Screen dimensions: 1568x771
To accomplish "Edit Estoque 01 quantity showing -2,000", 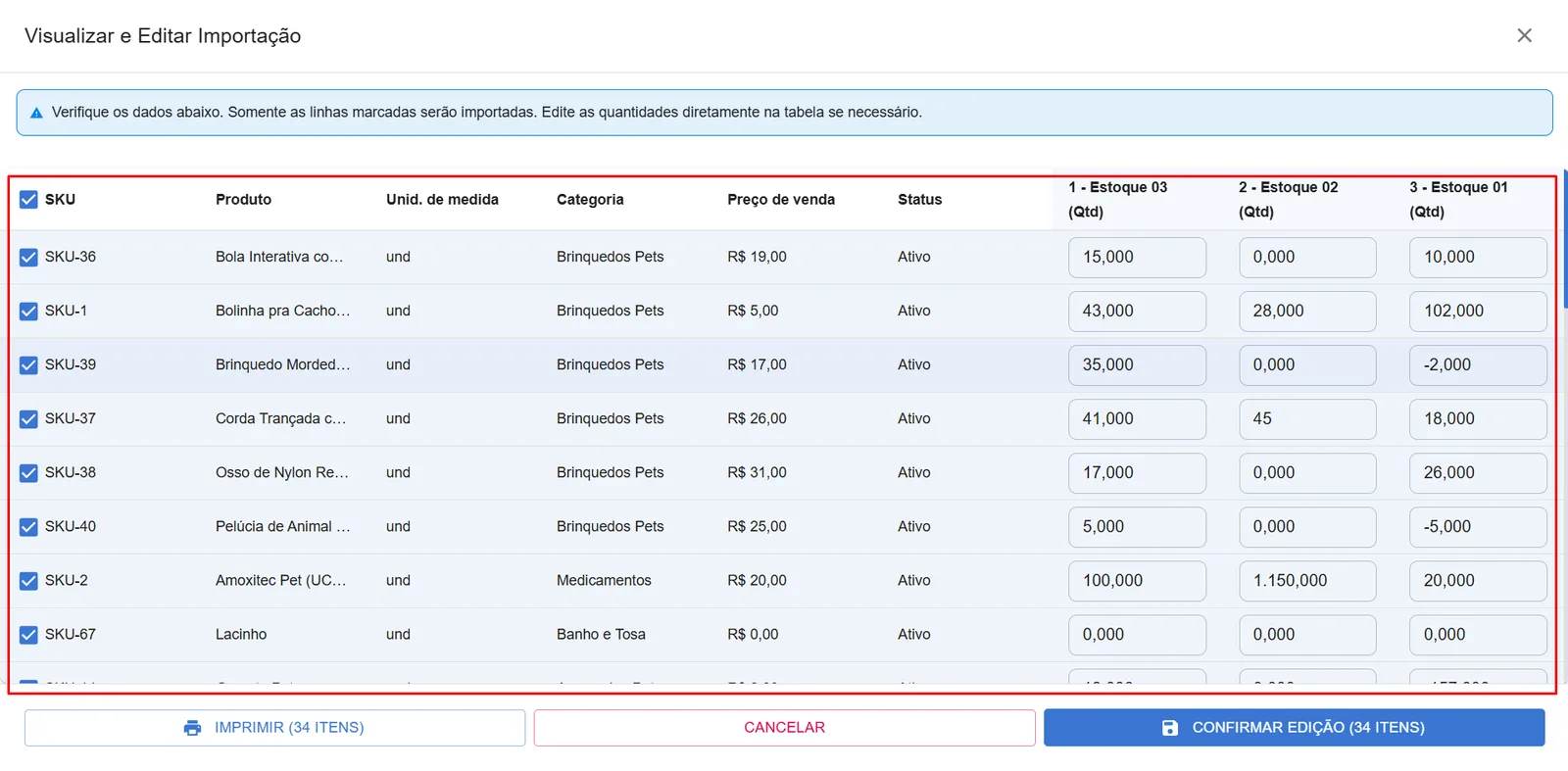I will 1478,365.
